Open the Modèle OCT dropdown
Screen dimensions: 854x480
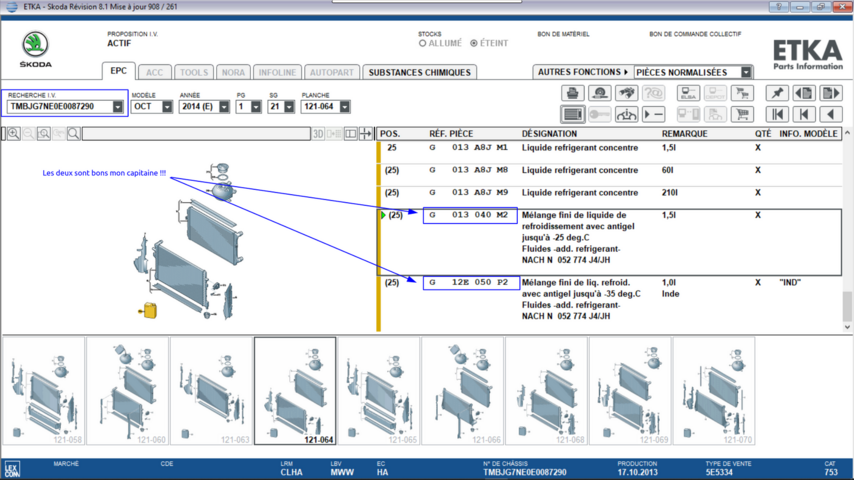[x=167, y=107]
